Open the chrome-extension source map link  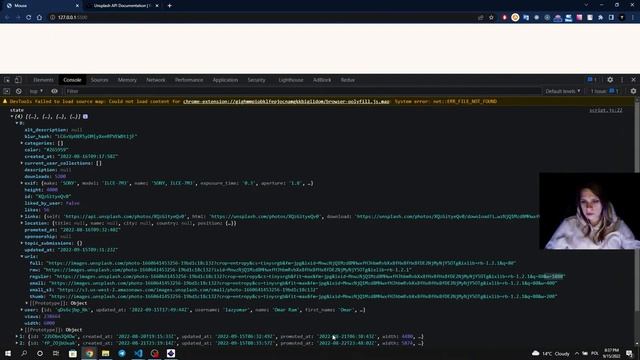point(286,102)
